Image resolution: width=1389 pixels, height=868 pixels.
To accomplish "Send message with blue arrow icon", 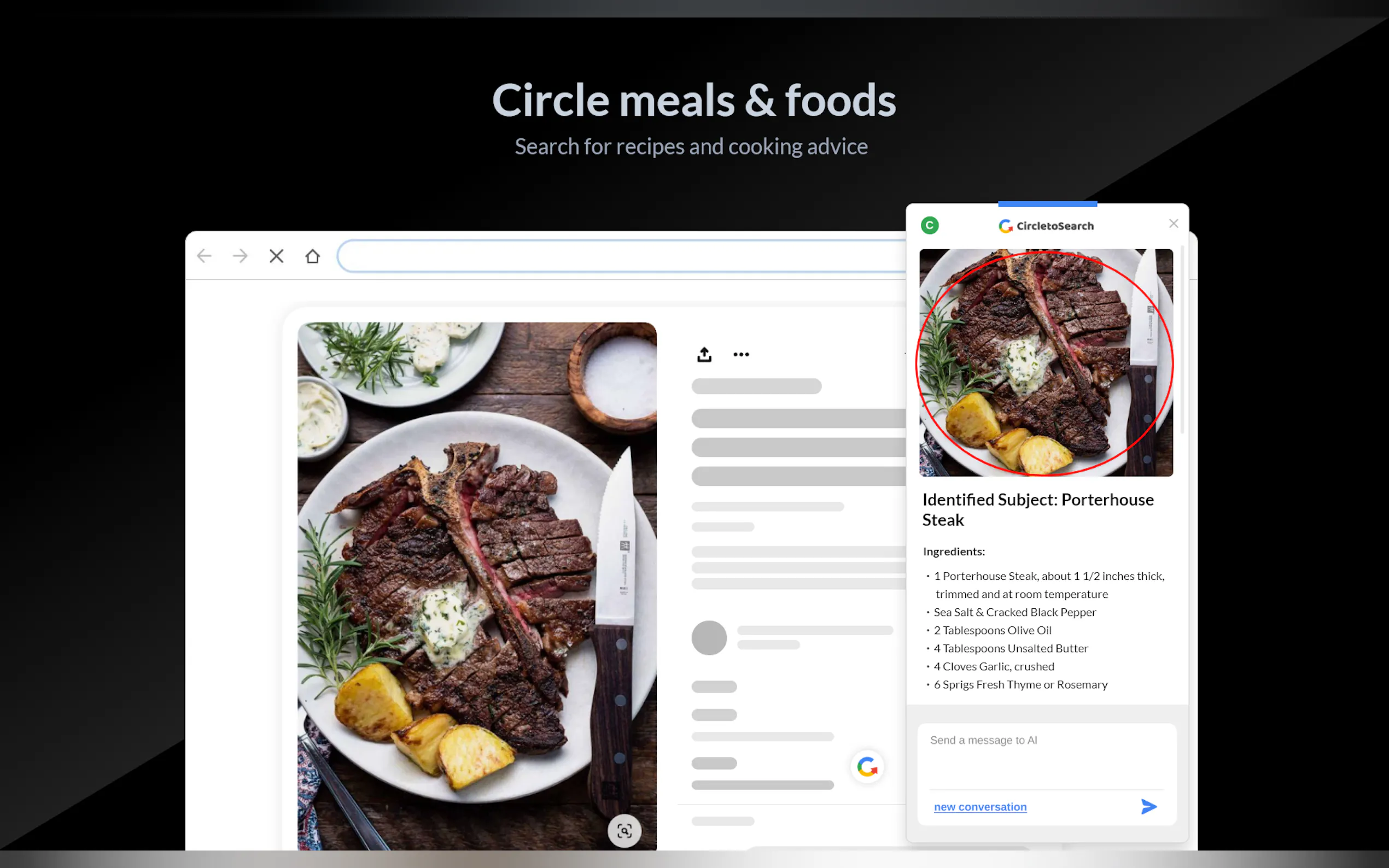I will (1148, 806).
